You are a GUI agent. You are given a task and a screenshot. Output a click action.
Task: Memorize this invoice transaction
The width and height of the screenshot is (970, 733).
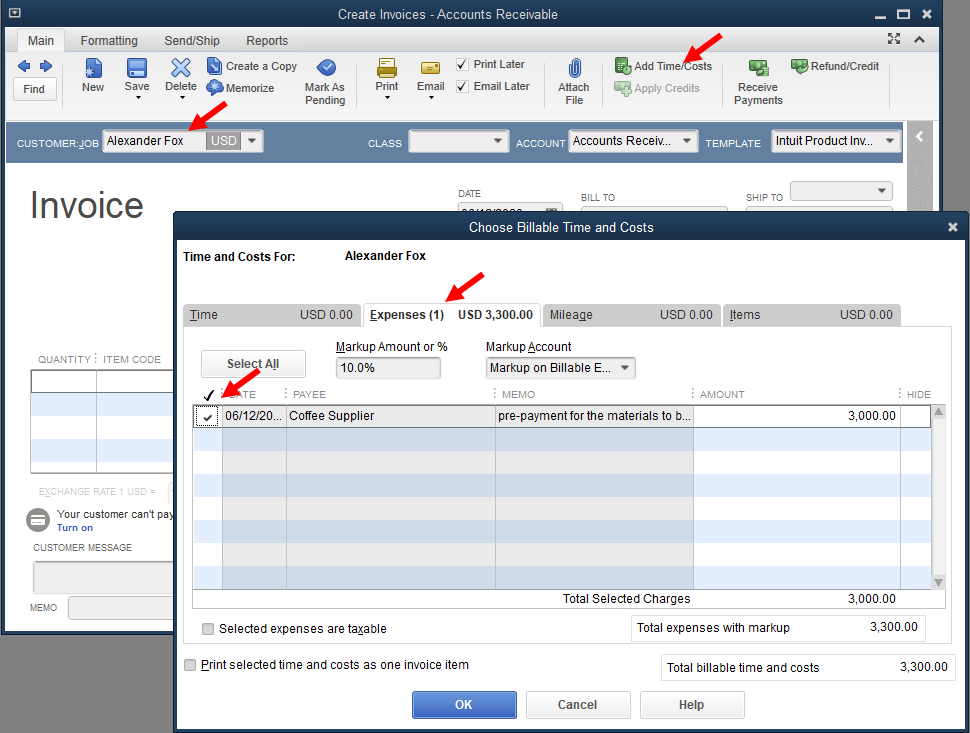[240, 88]
